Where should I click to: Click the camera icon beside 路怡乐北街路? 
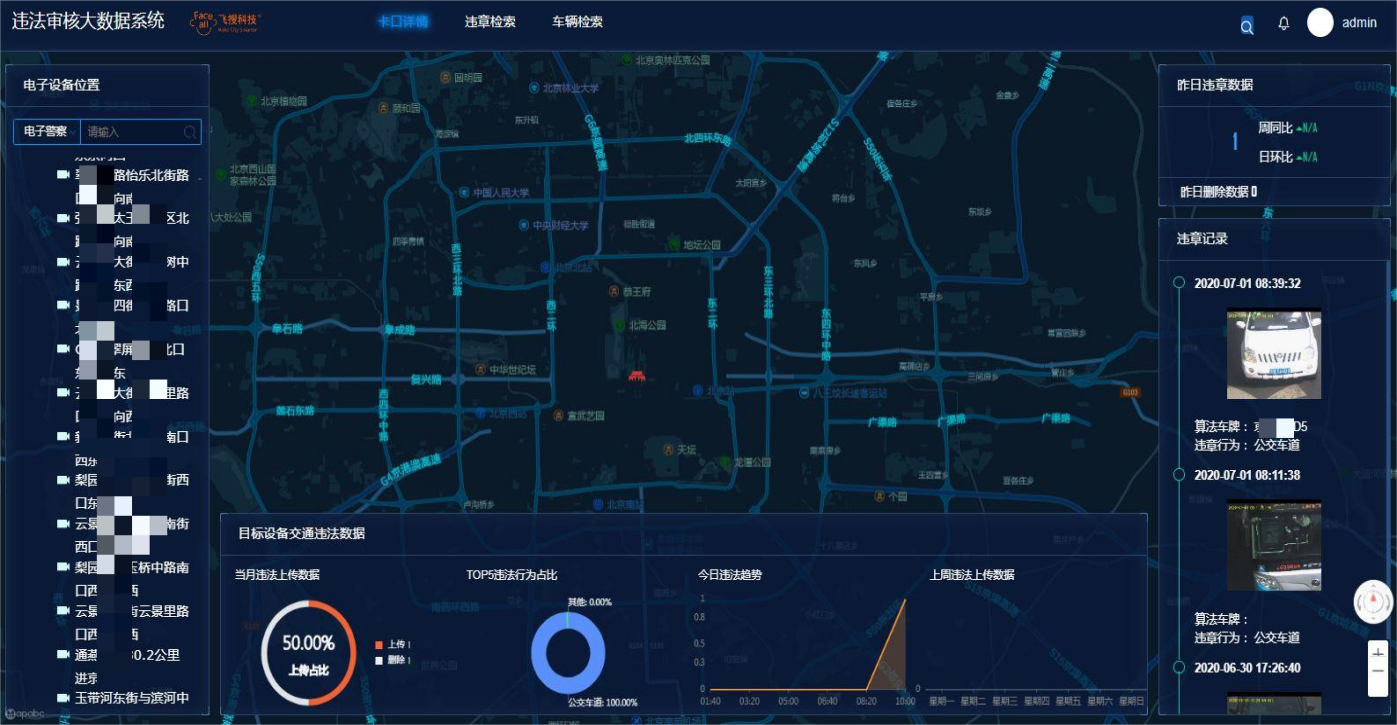[x=63, y=175]
